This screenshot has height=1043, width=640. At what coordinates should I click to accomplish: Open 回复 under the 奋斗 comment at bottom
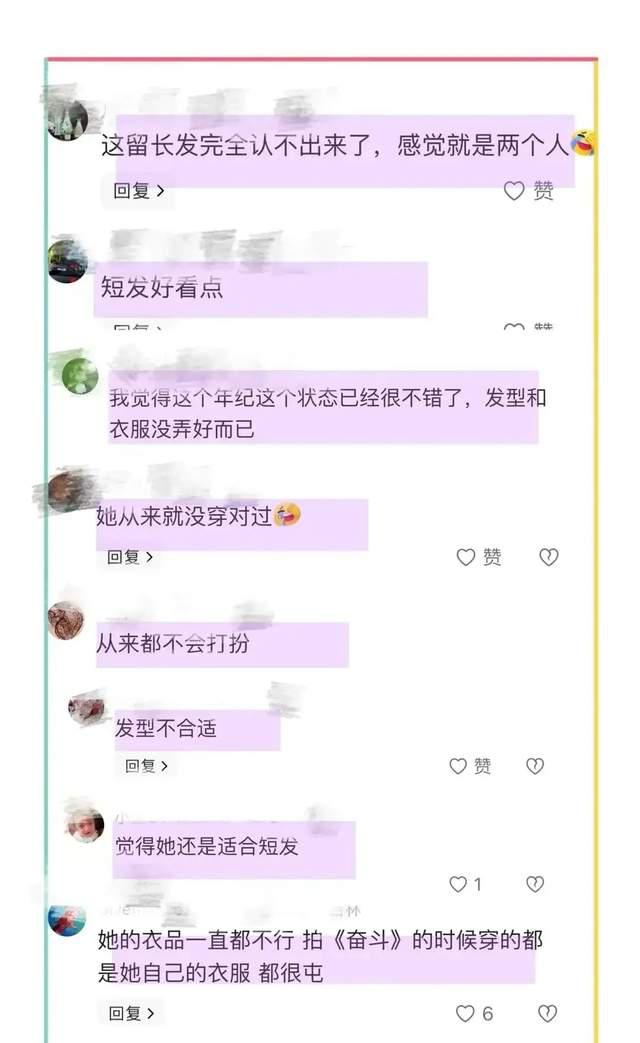coord(132,1013)
